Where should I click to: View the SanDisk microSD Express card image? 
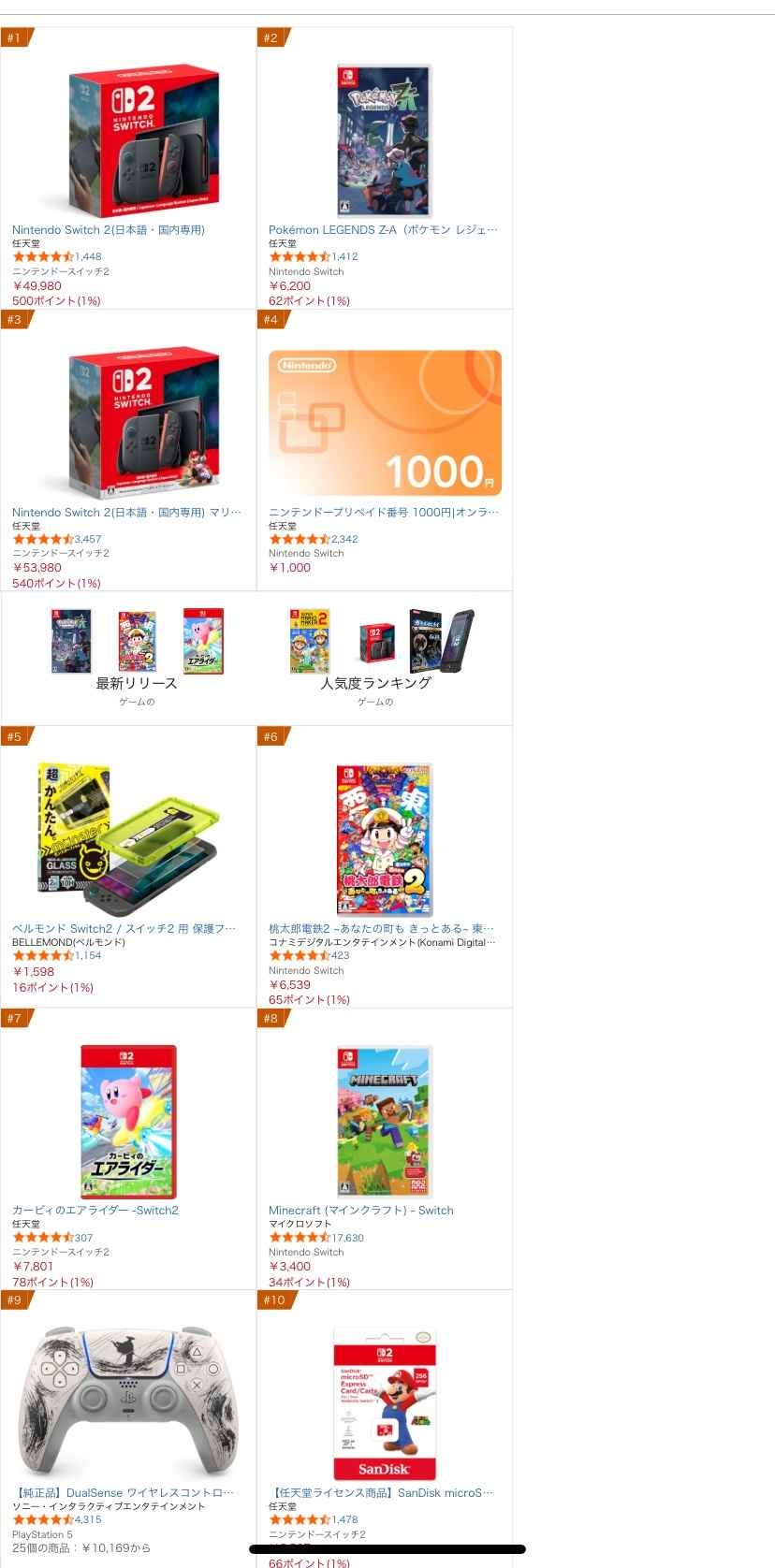tap(385, 1403)
